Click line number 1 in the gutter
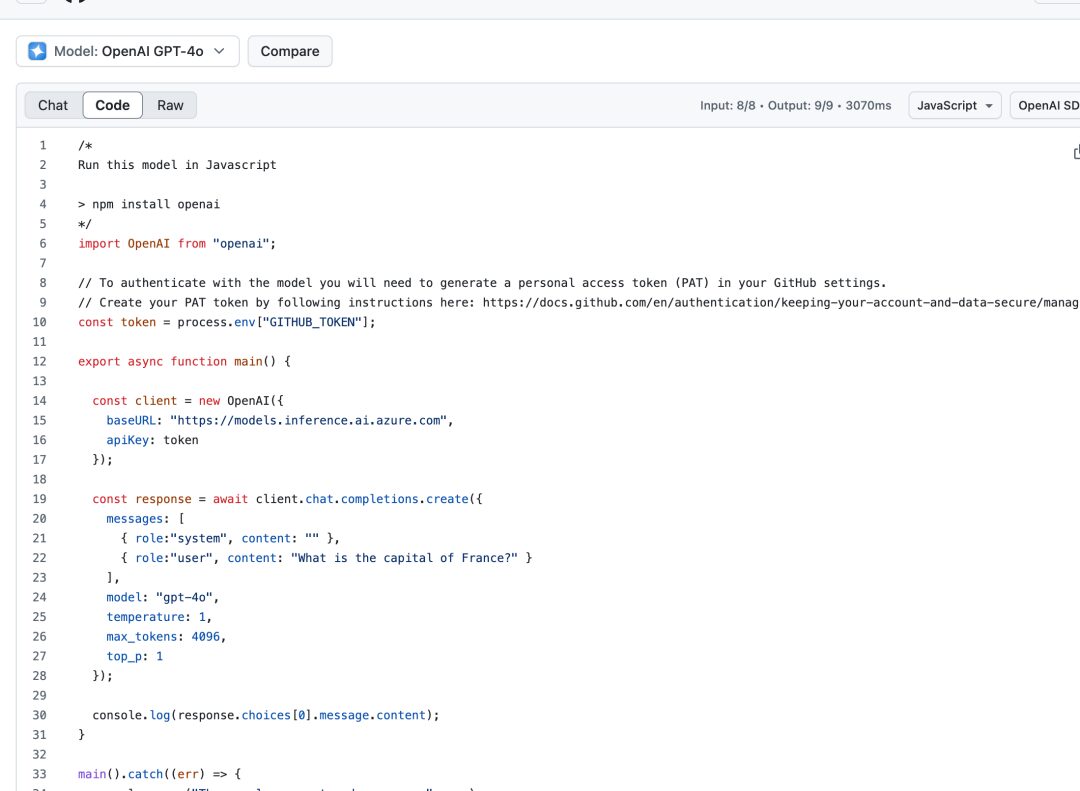This screenshot has height=791, width=1080. (42, 145)
